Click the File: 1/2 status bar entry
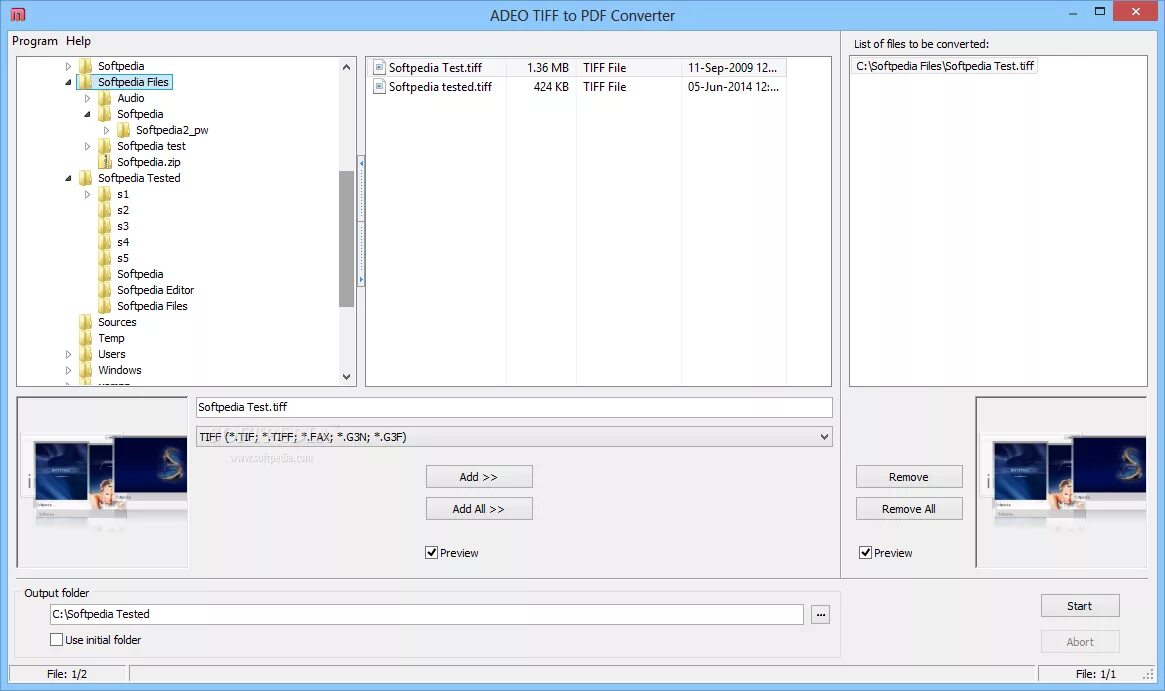 67,674
